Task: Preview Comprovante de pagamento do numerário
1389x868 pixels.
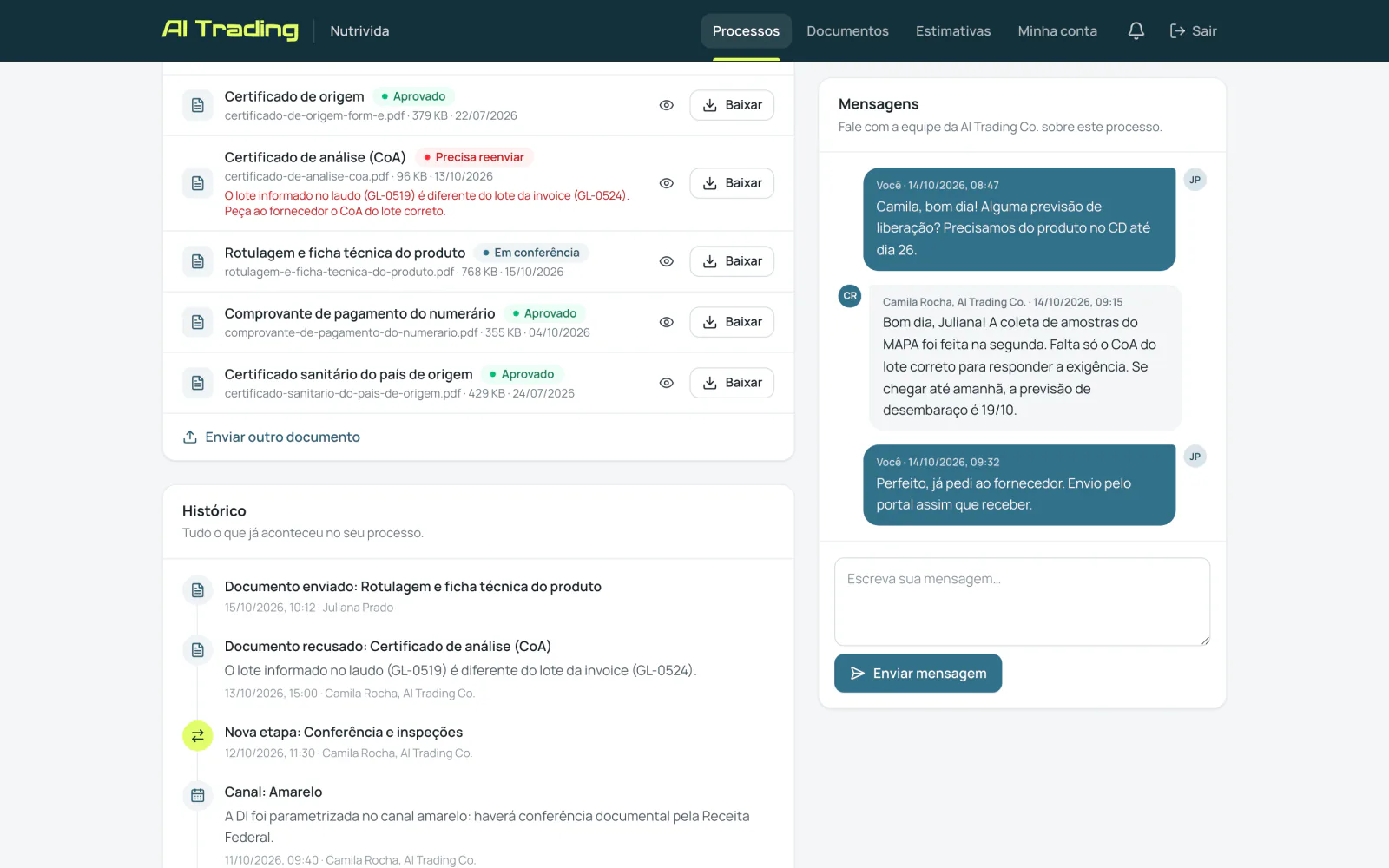Action: [x=666, y=322]
